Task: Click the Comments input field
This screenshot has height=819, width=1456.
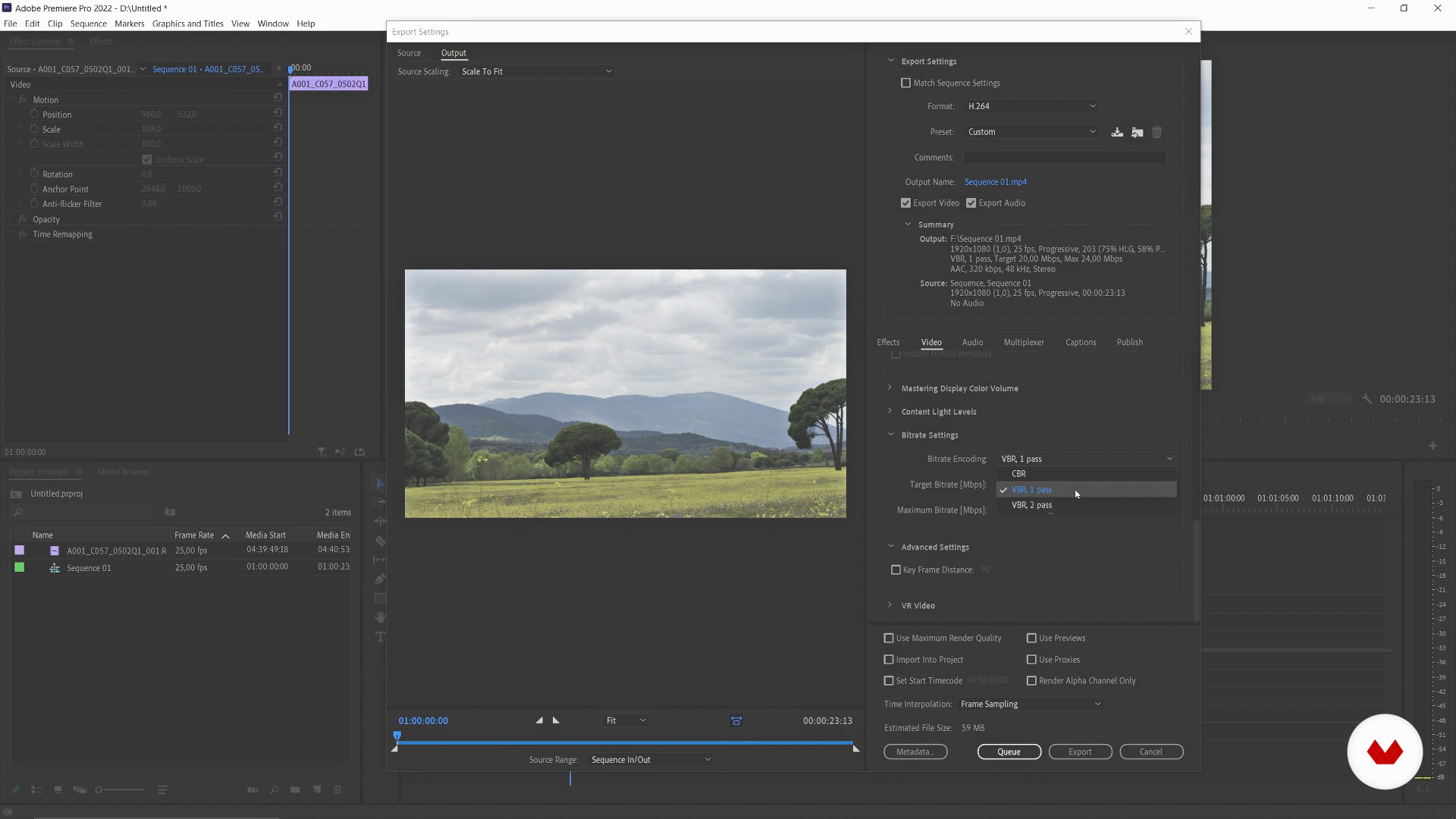Action: pyautogui.click(x=1064, y=158)
